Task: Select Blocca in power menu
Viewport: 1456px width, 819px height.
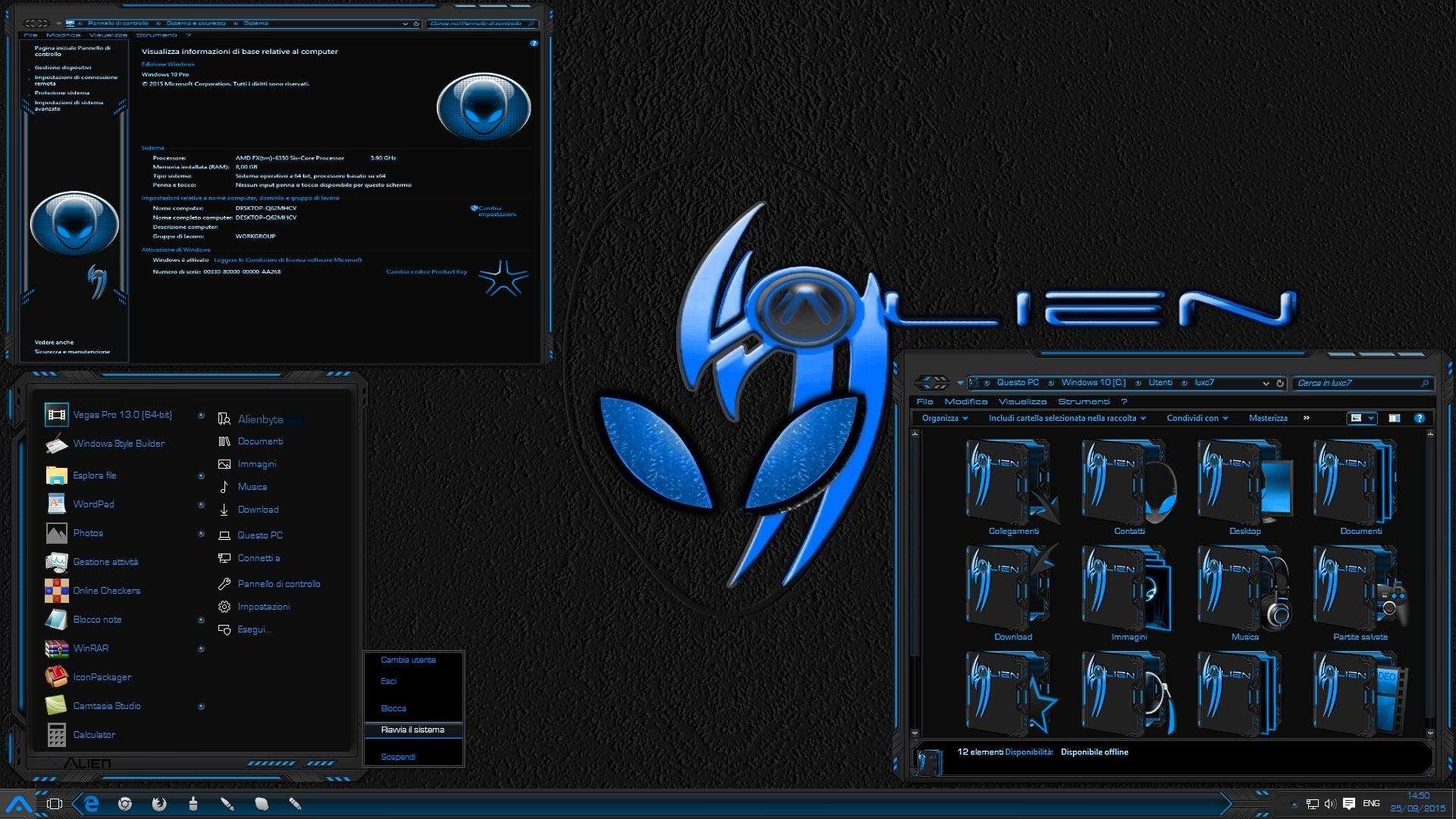Action: (x=413, y=708)
